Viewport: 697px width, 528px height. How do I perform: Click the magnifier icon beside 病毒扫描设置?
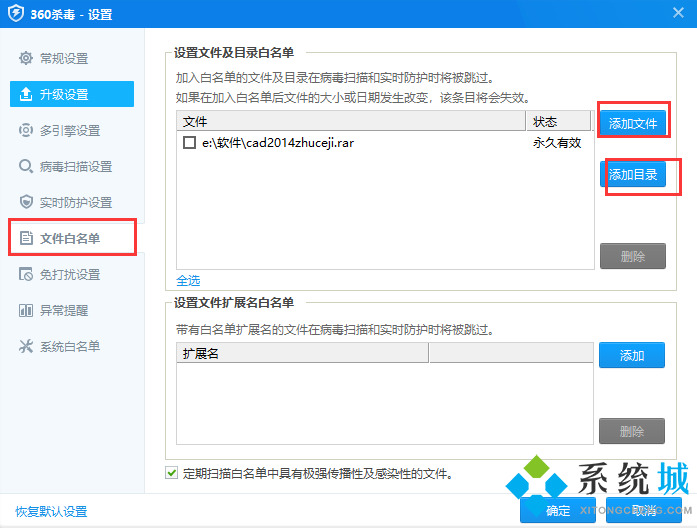tap(26, 166)
